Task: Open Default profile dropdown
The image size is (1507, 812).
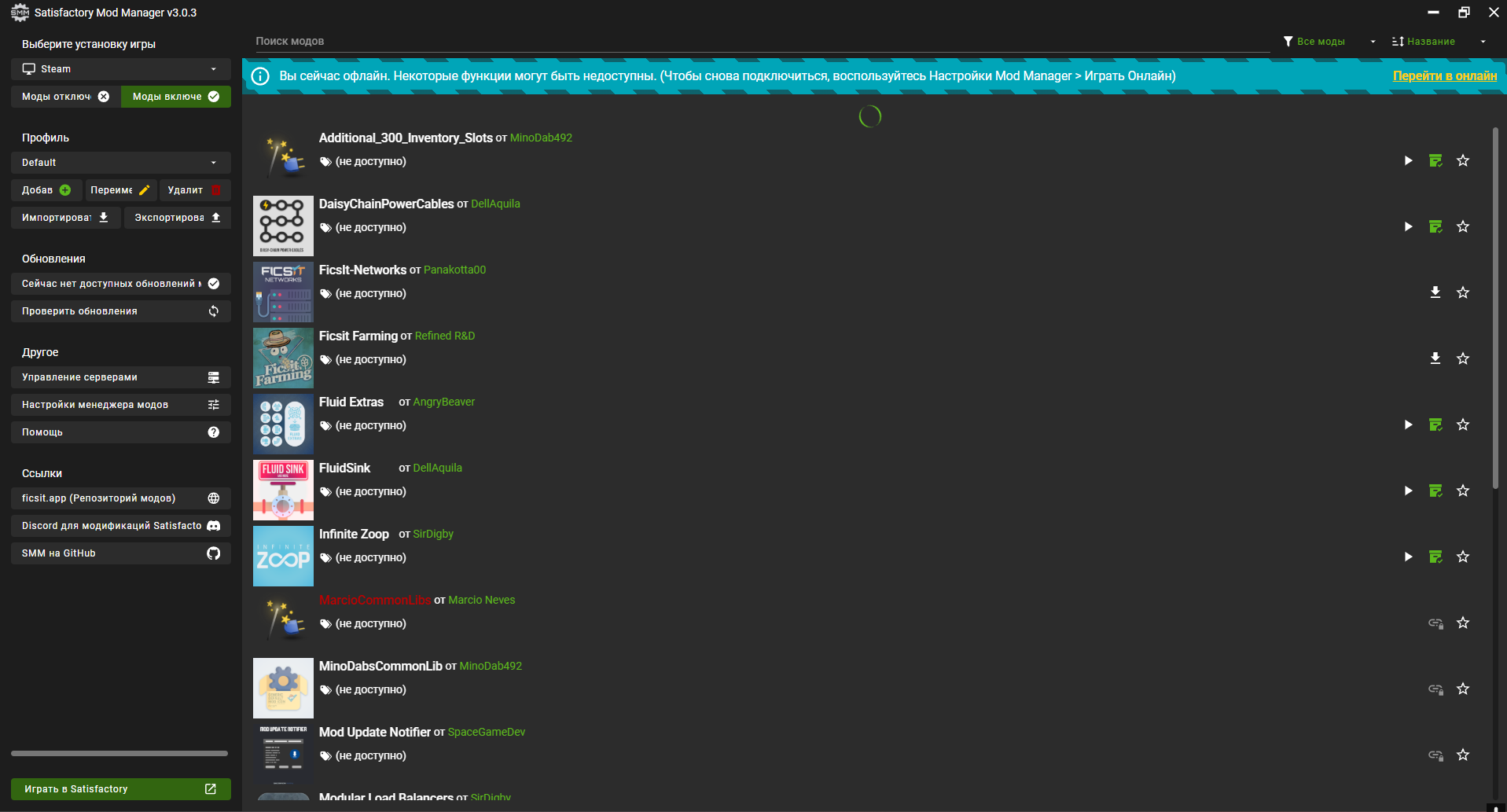Action: pos(121,163)
